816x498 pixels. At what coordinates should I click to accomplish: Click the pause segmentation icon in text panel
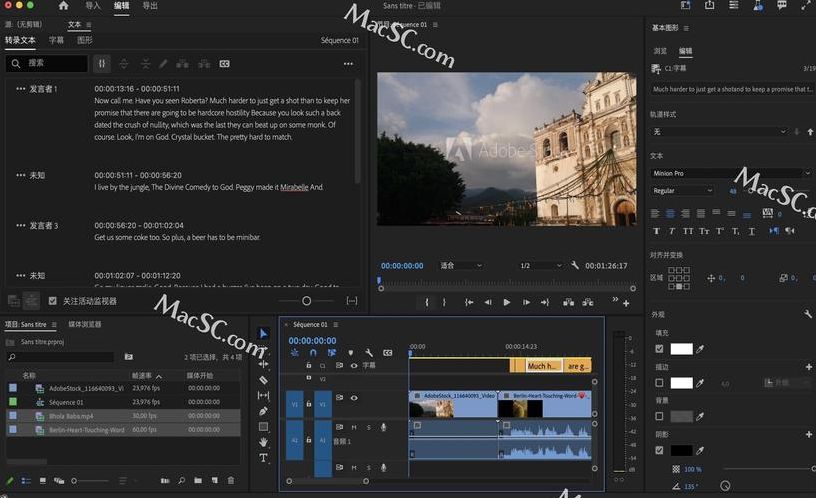(x=102, y=63)
